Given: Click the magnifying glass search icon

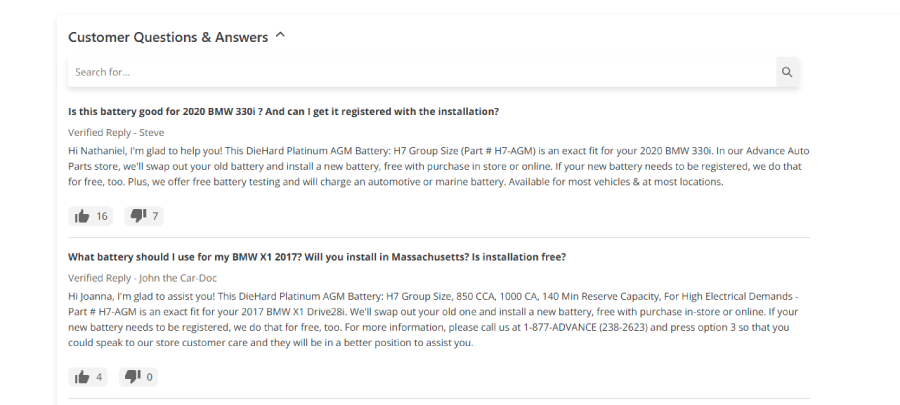Looking at the screenshot, I should (787, 72).
